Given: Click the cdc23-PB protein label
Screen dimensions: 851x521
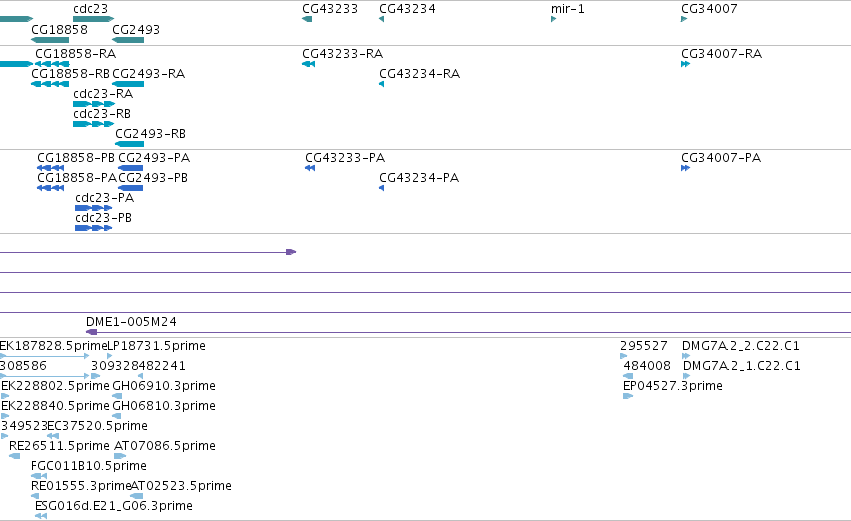Looking at the screenshot, I should point(104,218).
